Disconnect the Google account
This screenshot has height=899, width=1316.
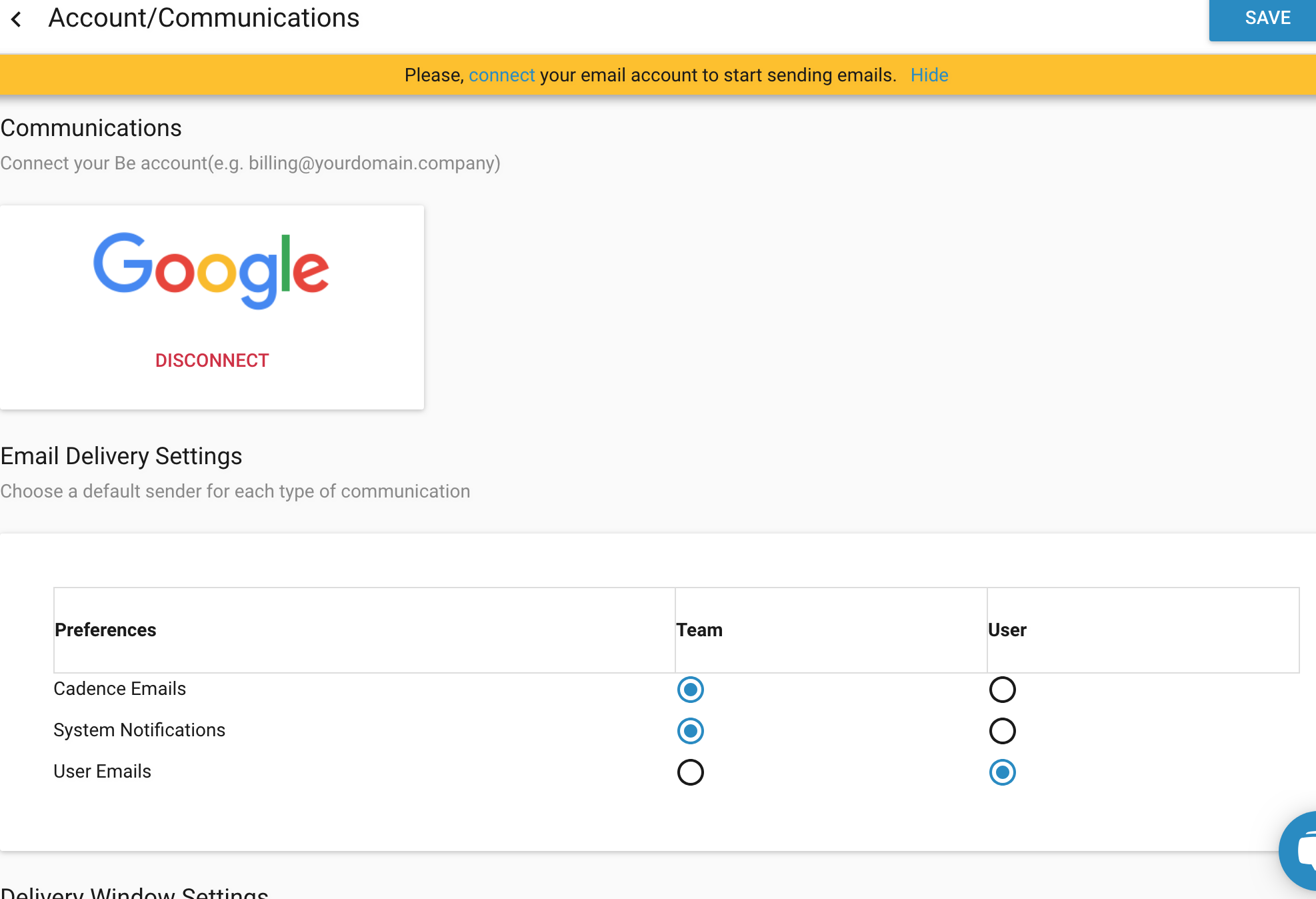(x=212, y=360)
